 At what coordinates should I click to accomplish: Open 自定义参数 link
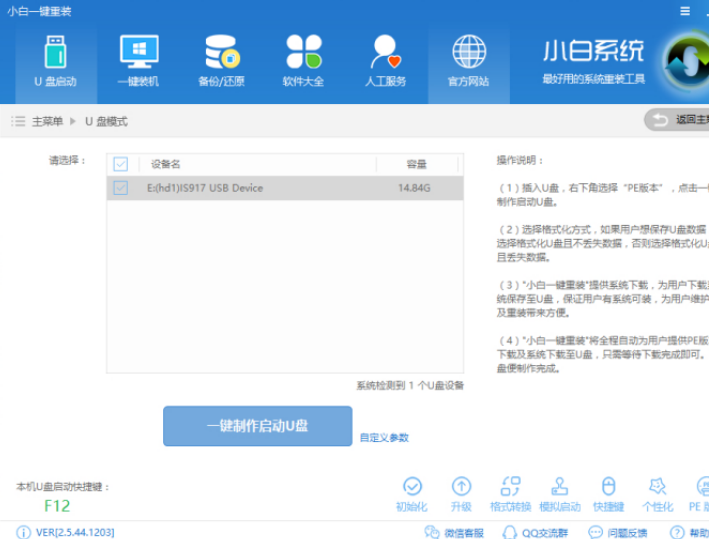[384, 437]
